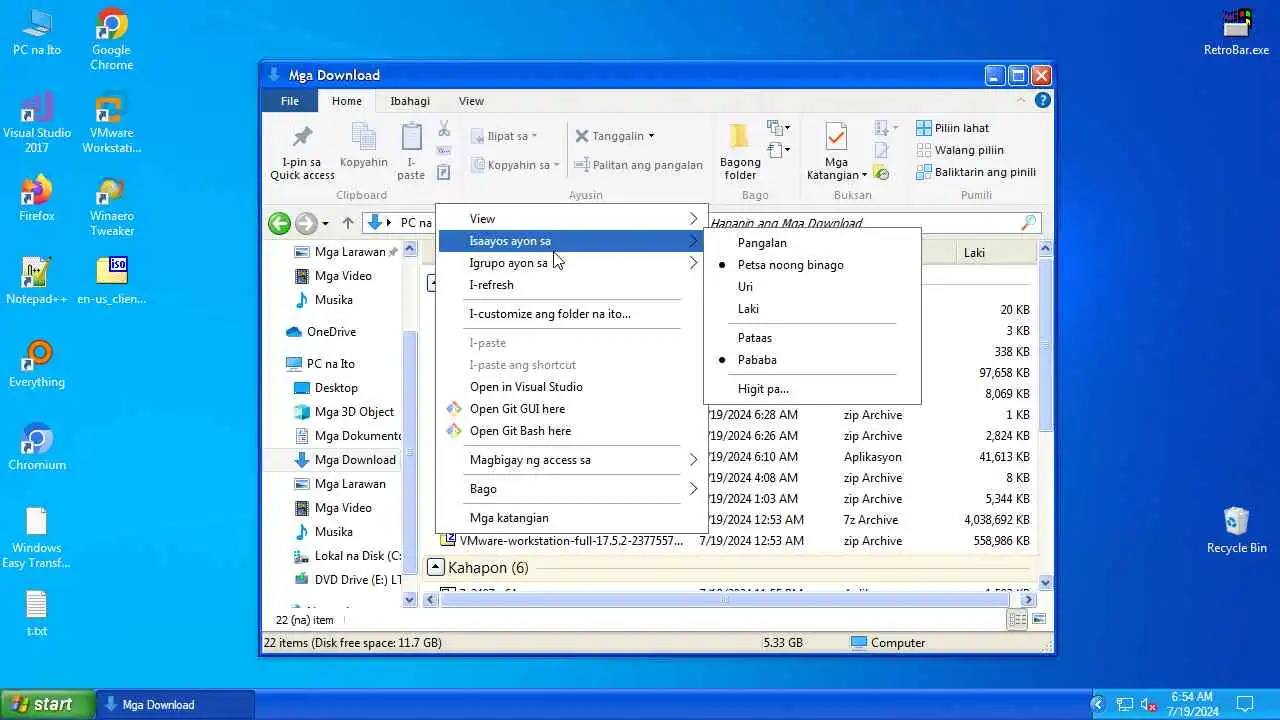Click the large icons view icon in status bar
1280x720 pixels.
[1038, 620]
